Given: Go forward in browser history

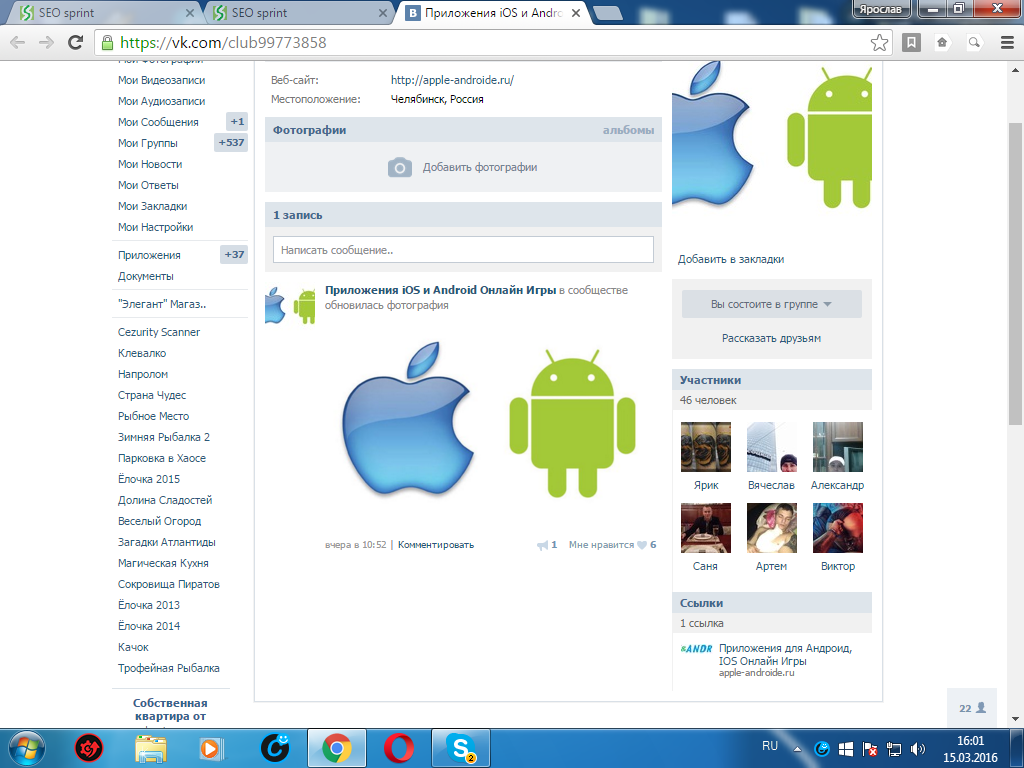Looking at the screenshot, I should click(x=46, y=42).
